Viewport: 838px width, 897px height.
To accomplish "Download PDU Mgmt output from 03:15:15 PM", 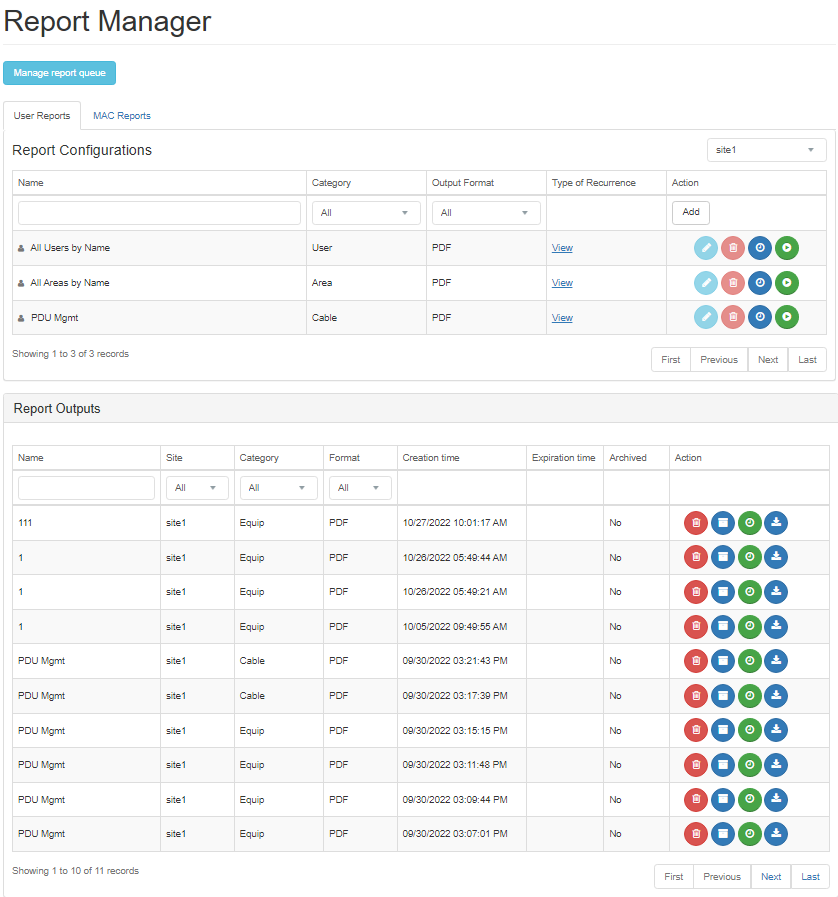I will pyautogui.click(x=776, y=731).
